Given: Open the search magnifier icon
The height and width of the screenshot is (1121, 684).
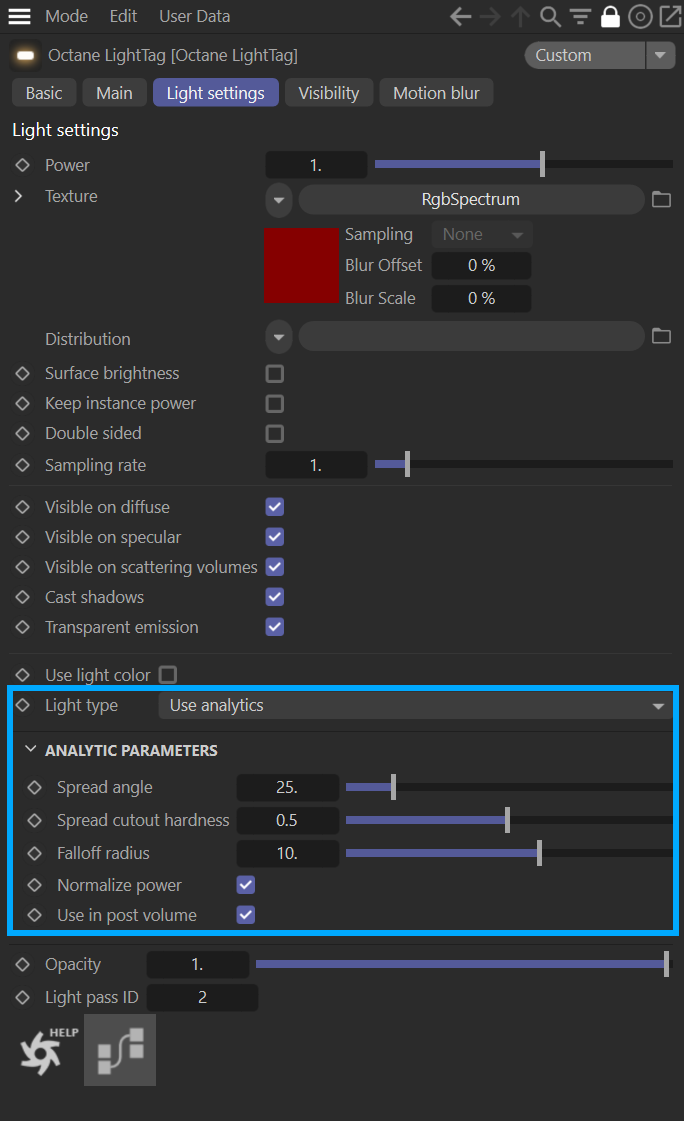Looking at the screenshot, I should point(550,17).
